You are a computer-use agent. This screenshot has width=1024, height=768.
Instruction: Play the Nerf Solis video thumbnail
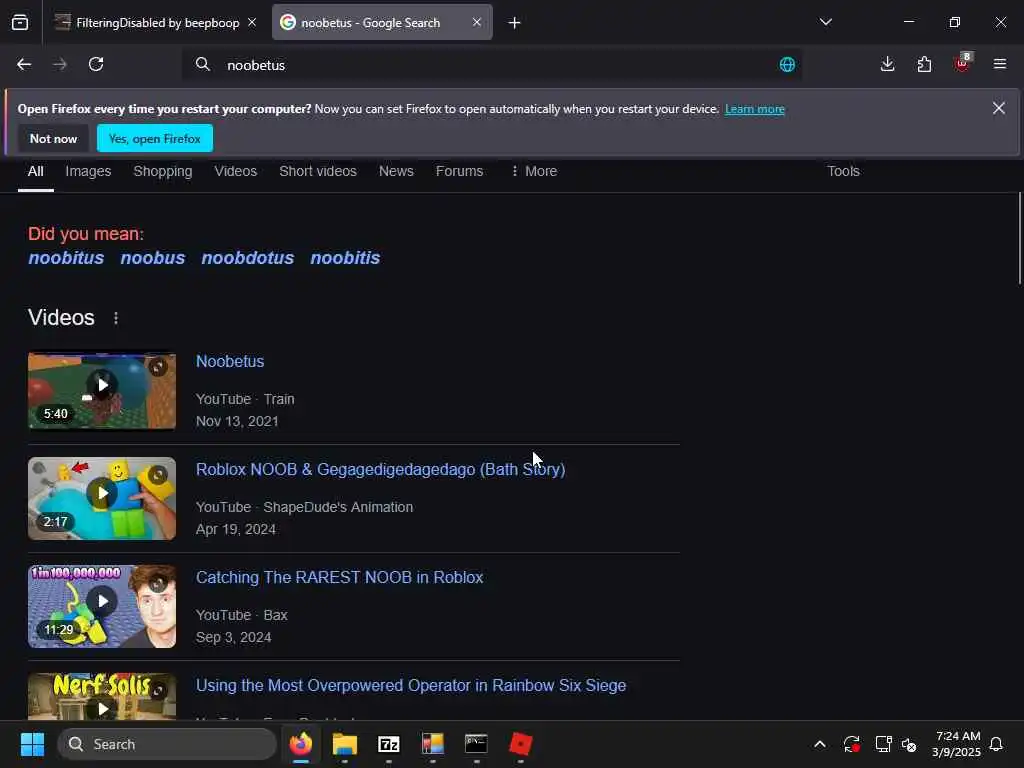[102, 697]
